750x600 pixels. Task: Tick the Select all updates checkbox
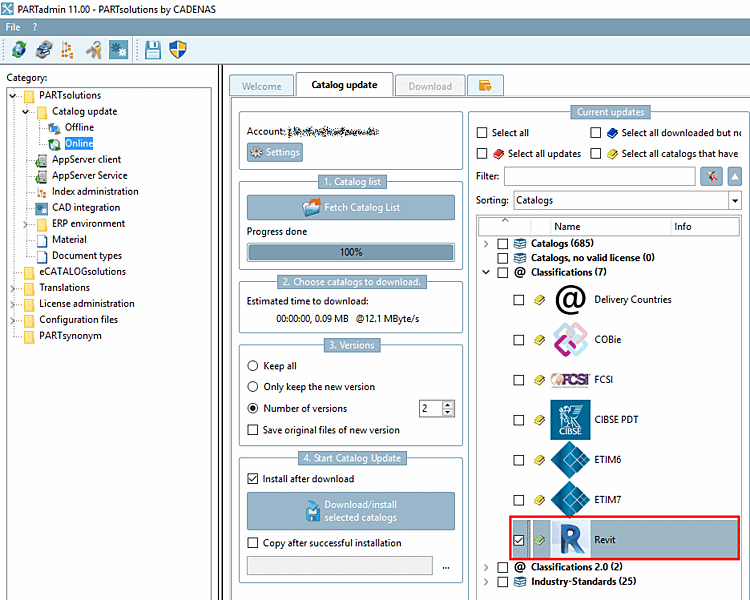pos(482,154)
